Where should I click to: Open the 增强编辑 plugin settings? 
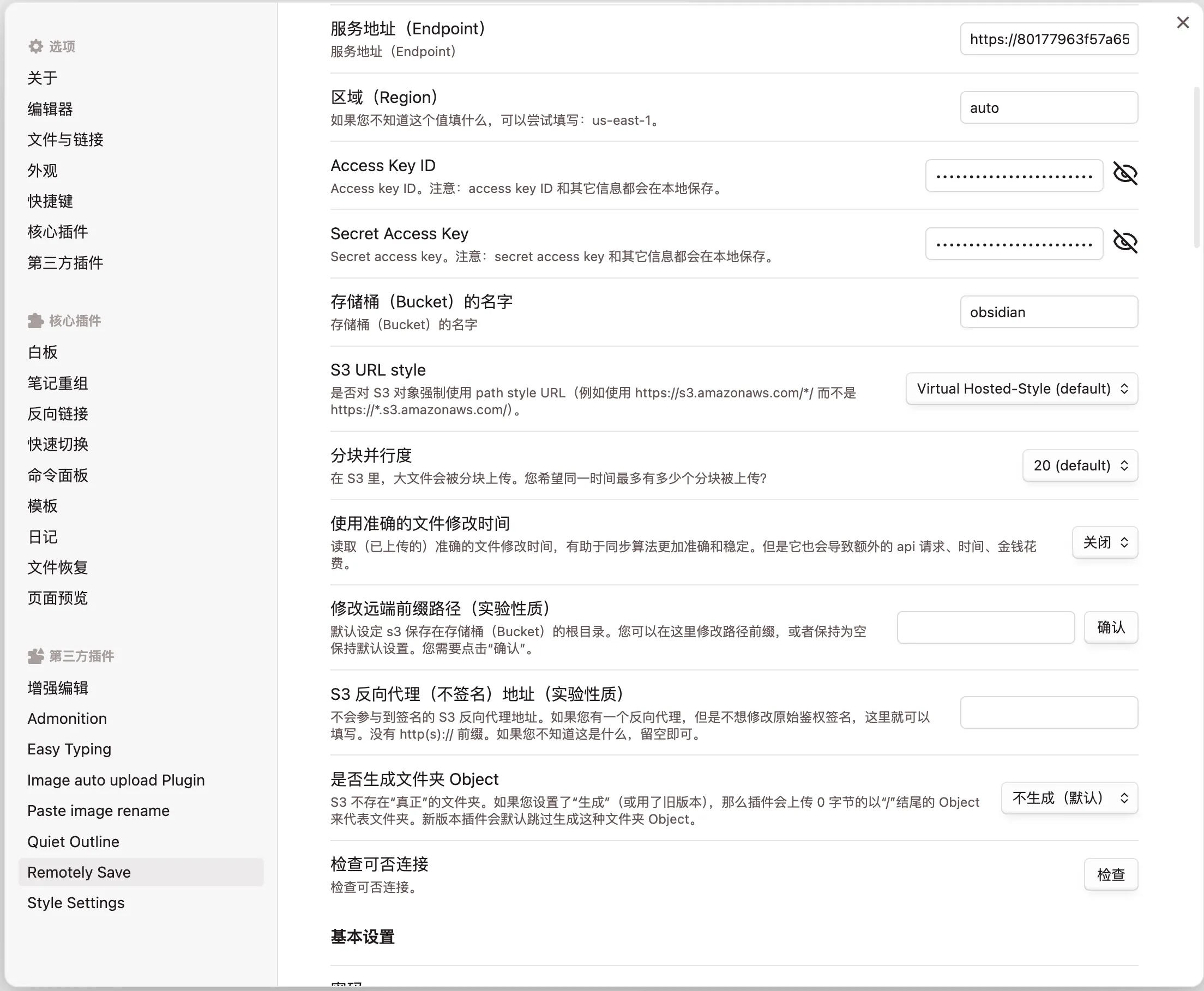[141, 688]
